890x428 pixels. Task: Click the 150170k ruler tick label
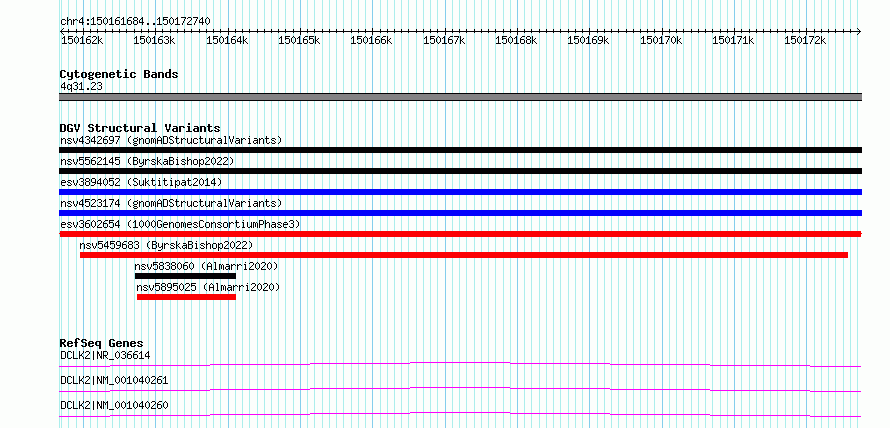[662, 41]
